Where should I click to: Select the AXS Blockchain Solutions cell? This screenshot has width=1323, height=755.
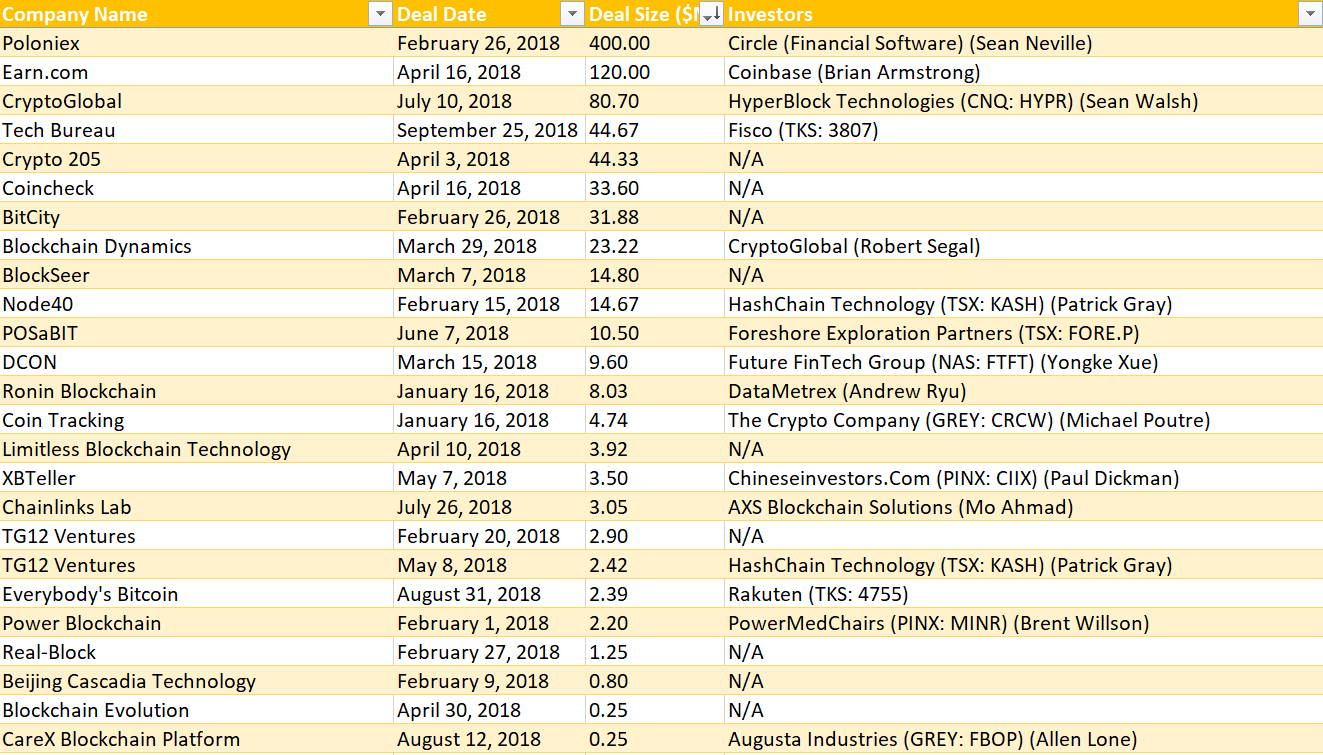tap(1024, 507)
